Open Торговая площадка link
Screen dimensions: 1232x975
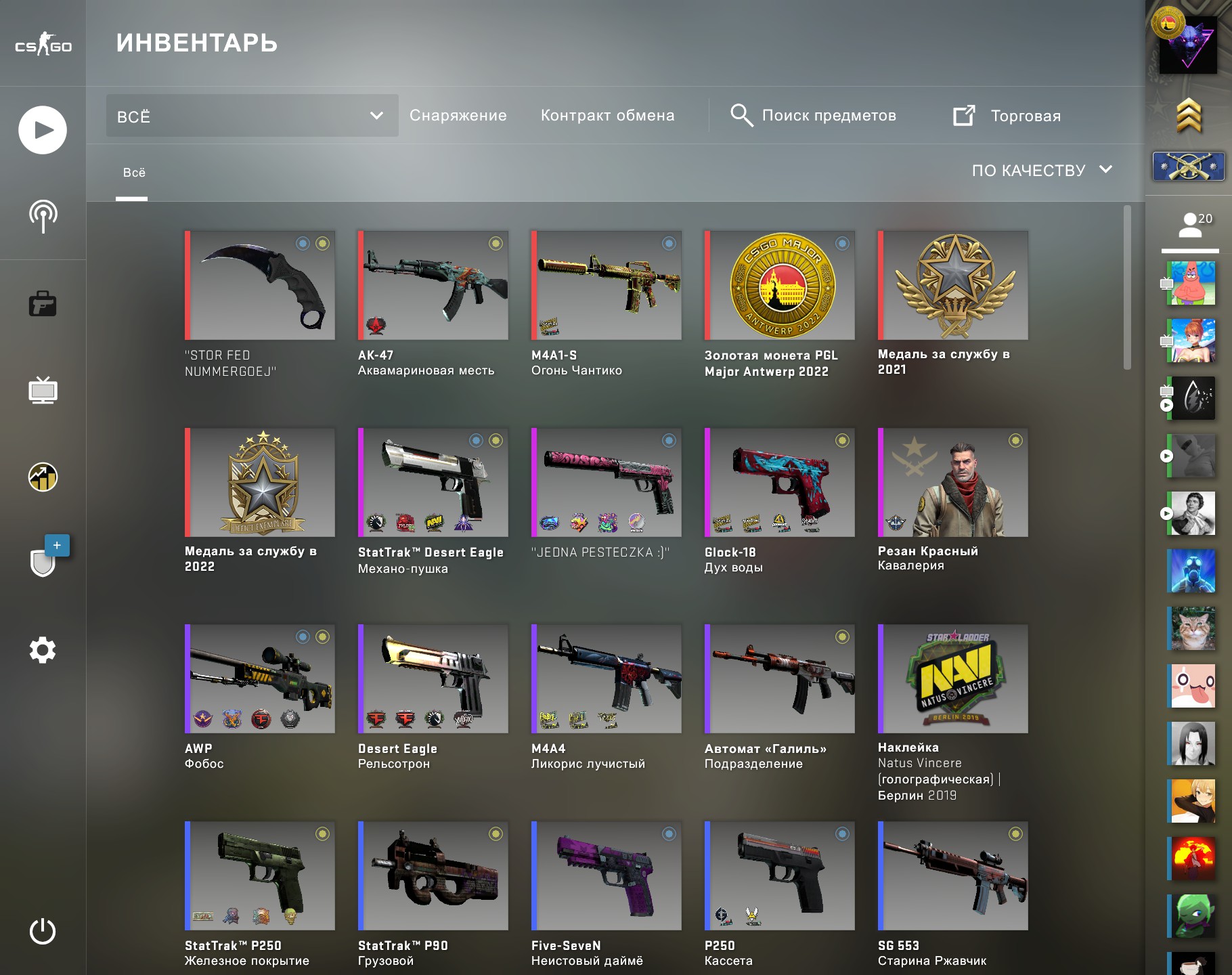coord(1007,116)
